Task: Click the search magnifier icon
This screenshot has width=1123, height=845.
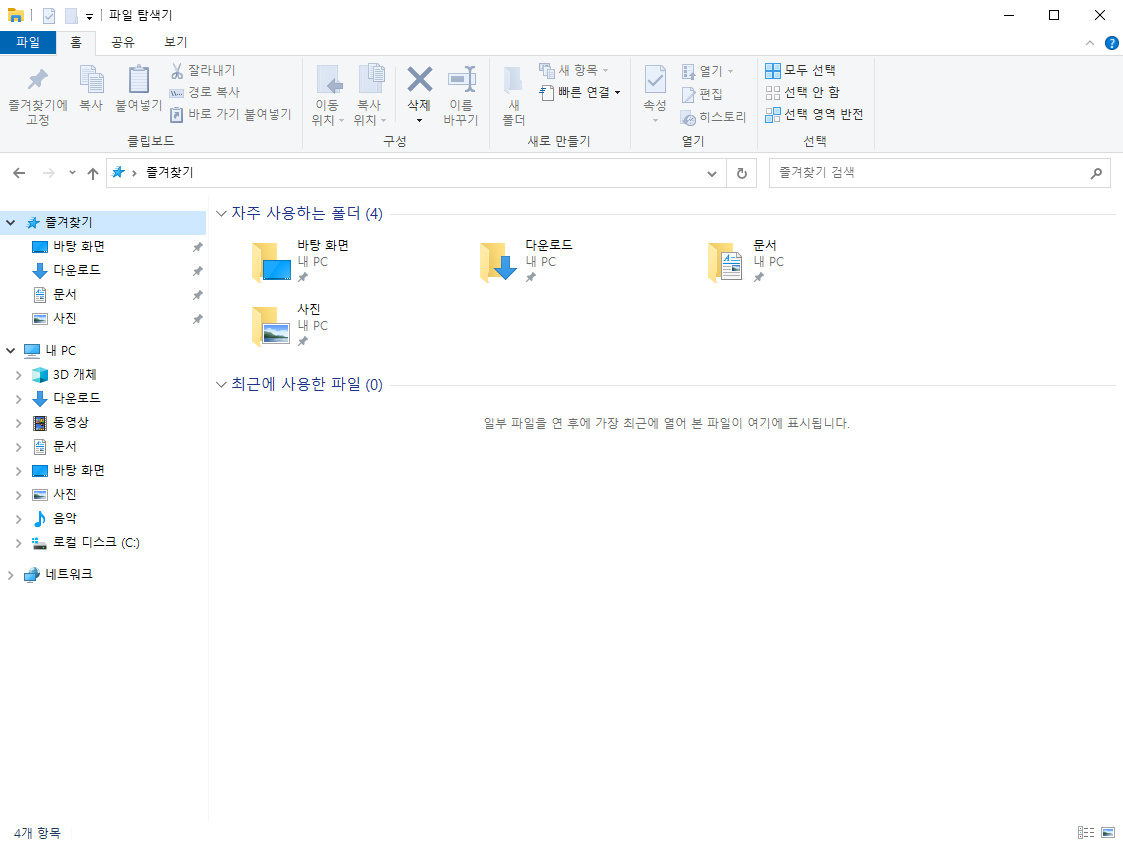Action: pos(1096,173)
